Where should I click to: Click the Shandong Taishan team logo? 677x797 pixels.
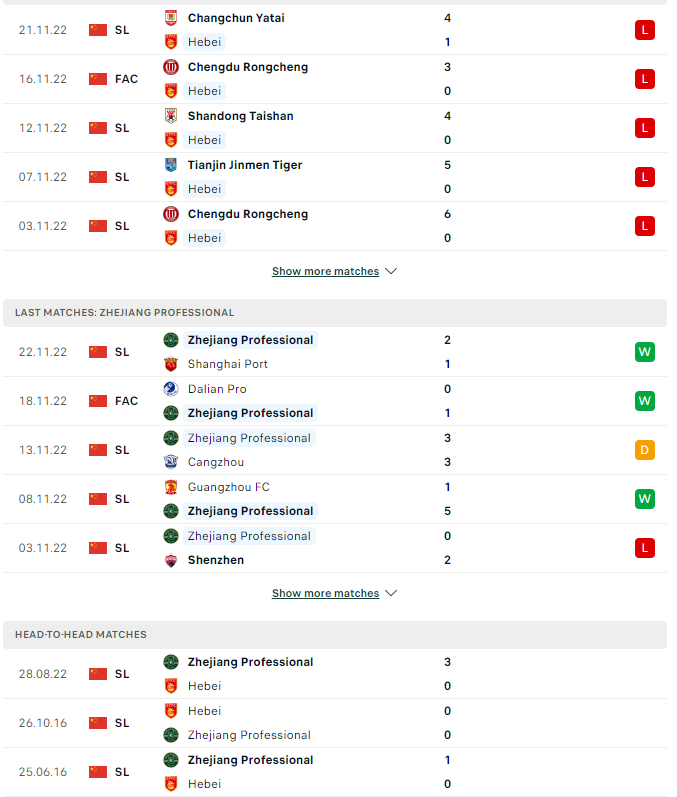click(x=171, y=116)
